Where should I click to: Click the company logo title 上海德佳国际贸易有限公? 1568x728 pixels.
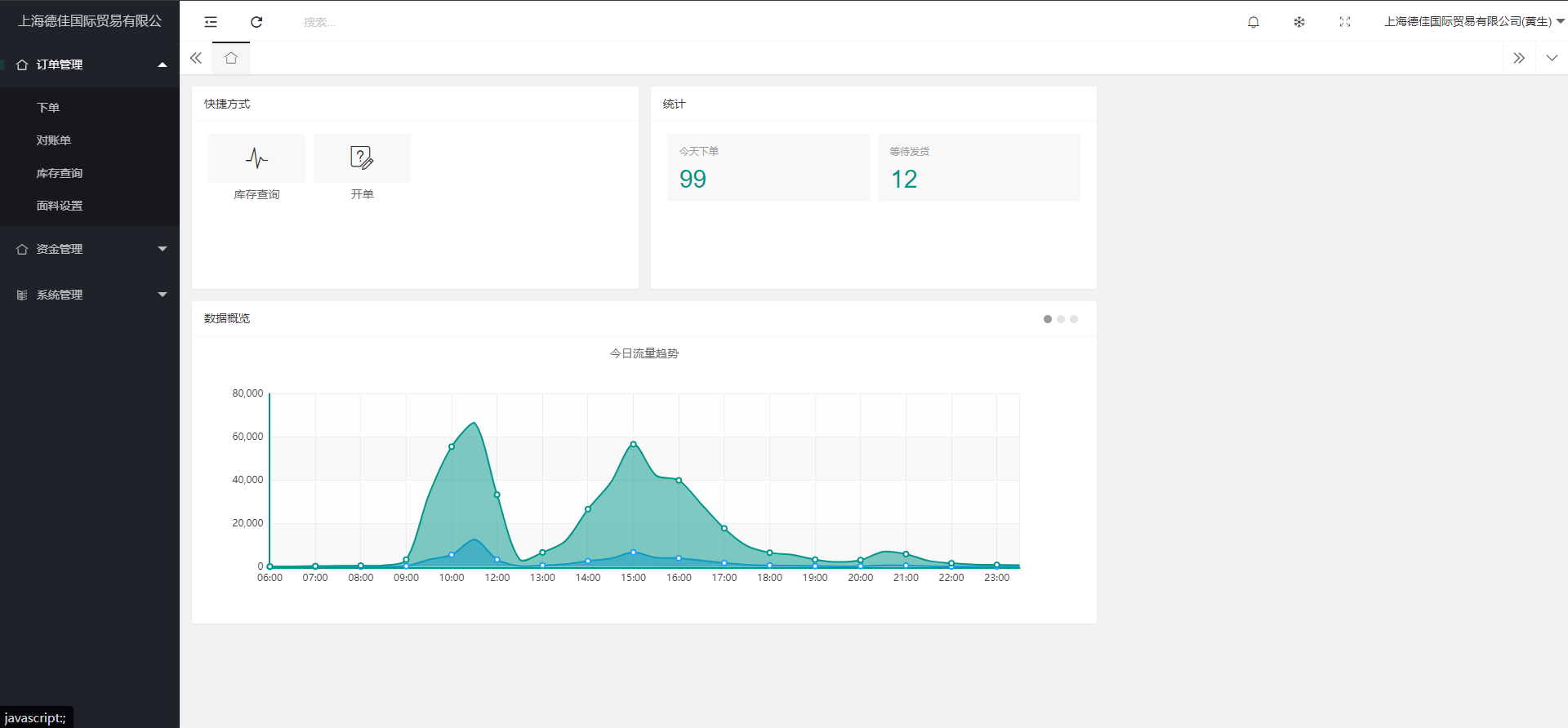pos(90,21)
